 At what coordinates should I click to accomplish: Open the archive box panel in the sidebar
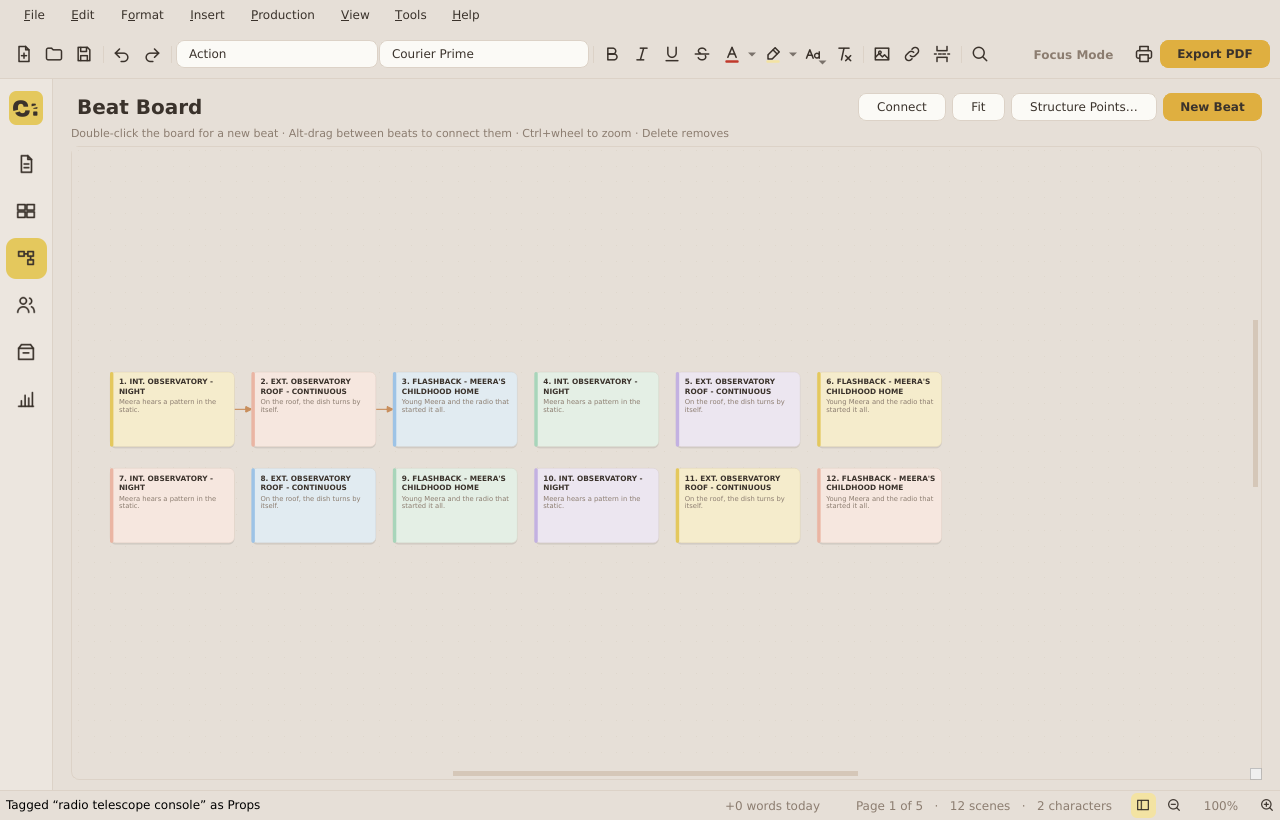(x=26, y=352)
